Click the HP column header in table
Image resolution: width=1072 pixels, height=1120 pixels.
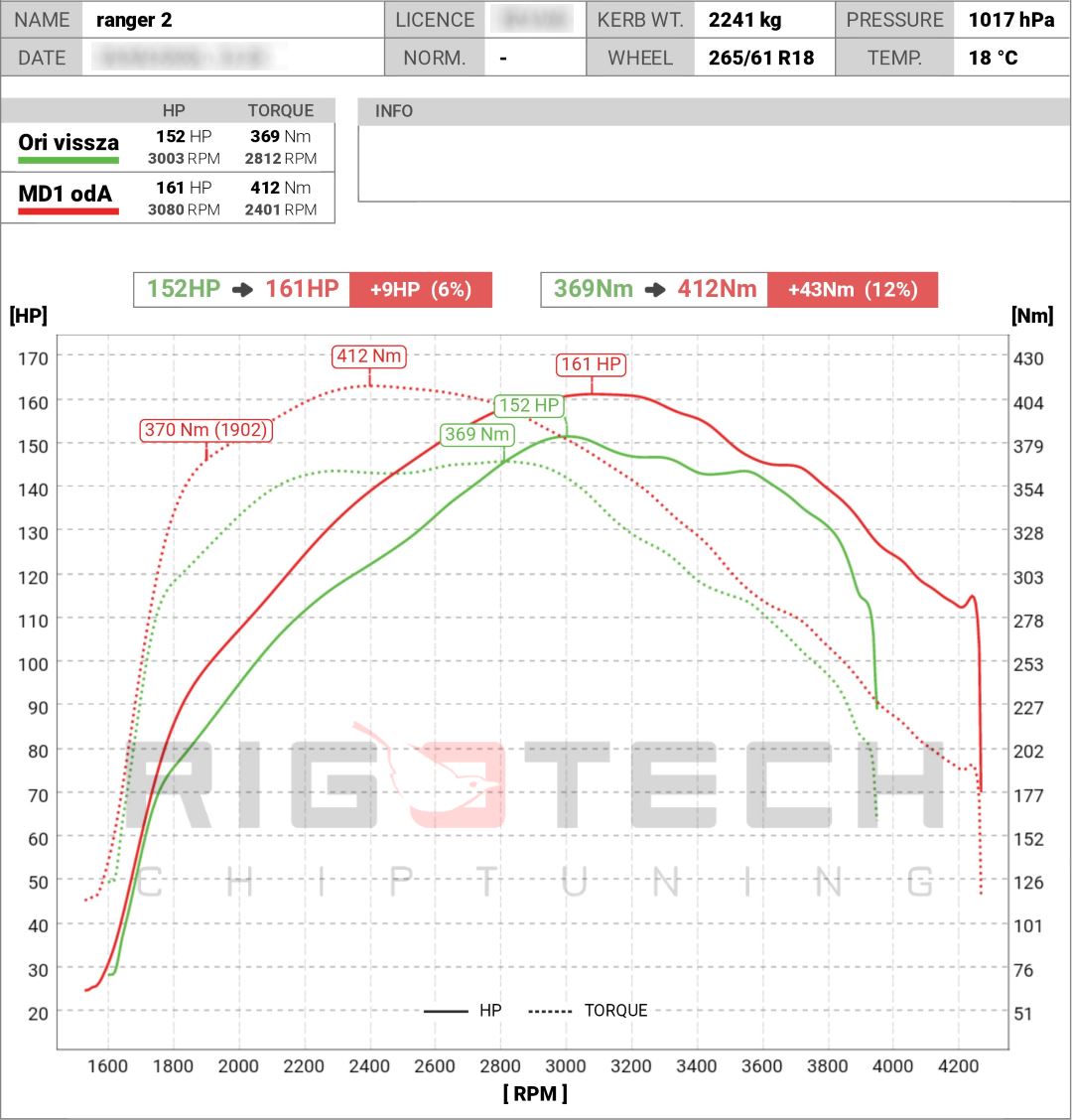(174, 111)
